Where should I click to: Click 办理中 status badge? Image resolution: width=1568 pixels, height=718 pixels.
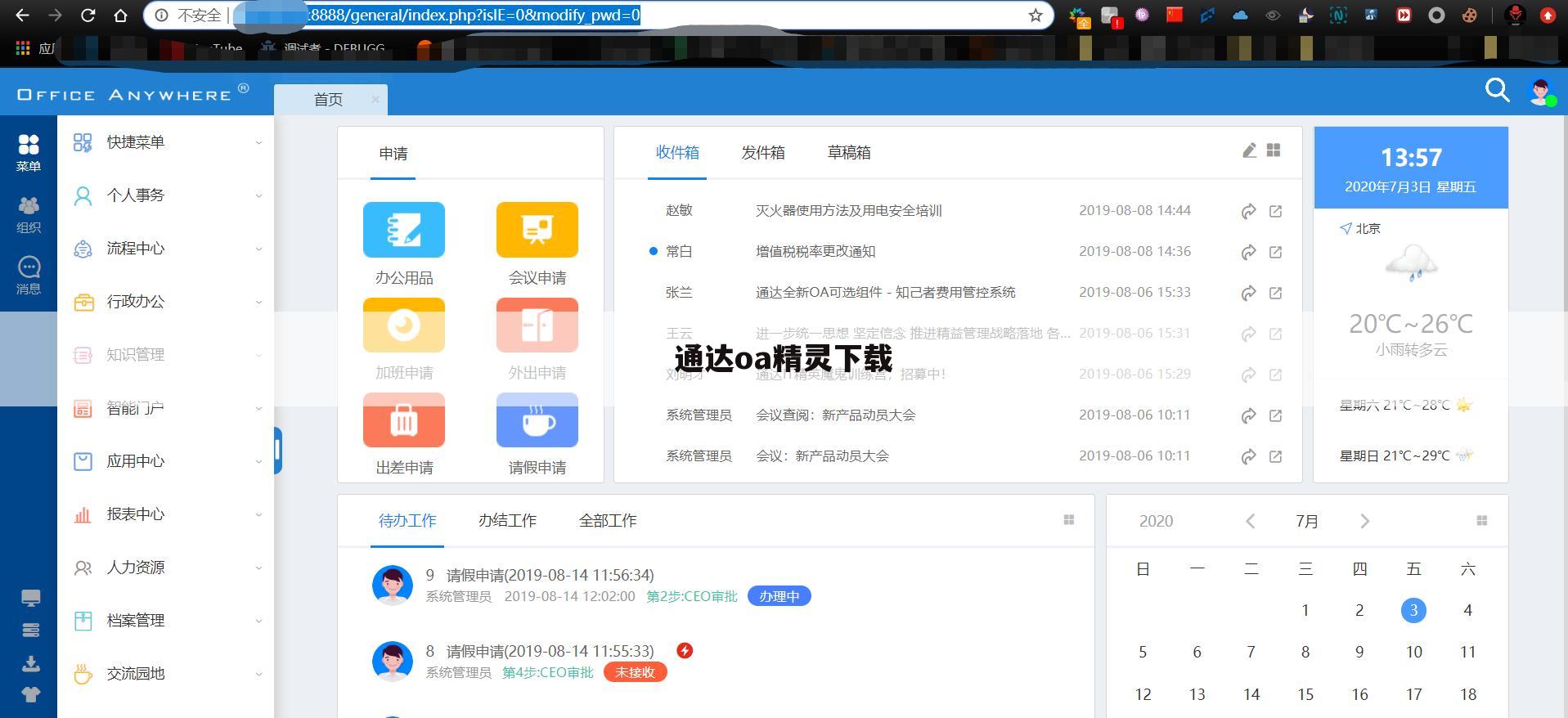click(x=780, y=596)
